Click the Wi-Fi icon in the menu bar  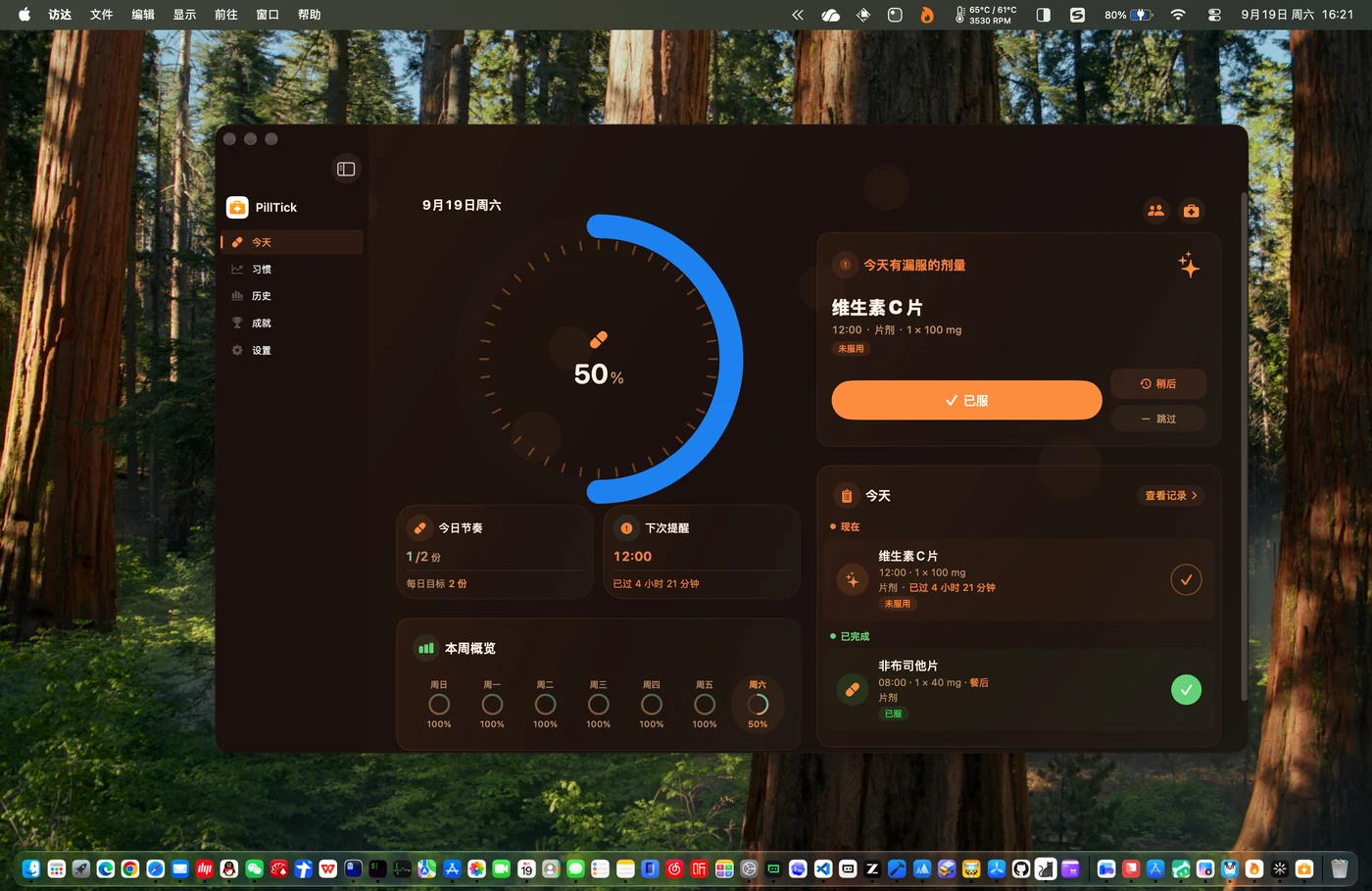1178,15
